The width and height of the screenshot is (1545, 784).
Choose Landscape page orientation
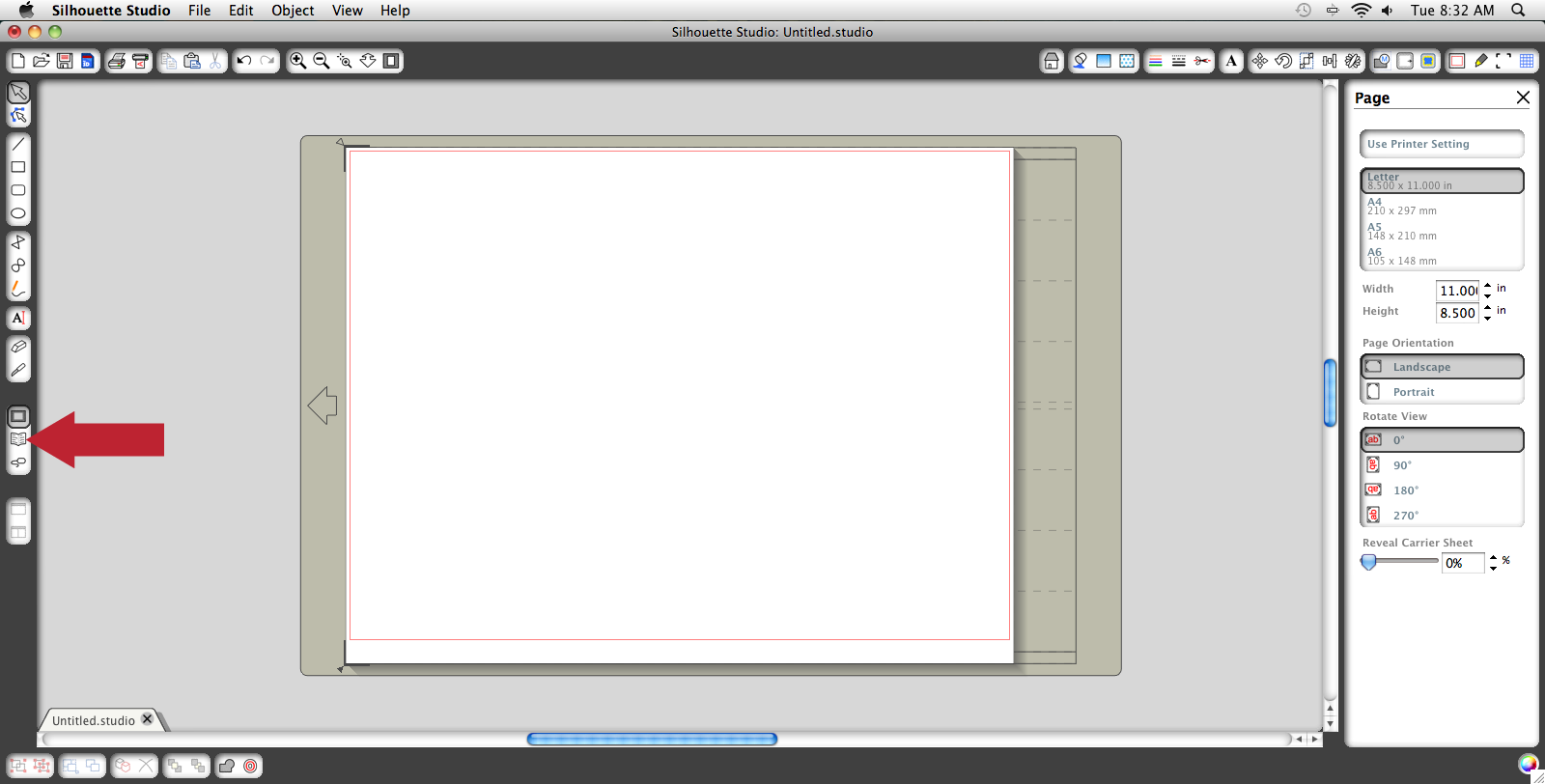click(1442, 367)
